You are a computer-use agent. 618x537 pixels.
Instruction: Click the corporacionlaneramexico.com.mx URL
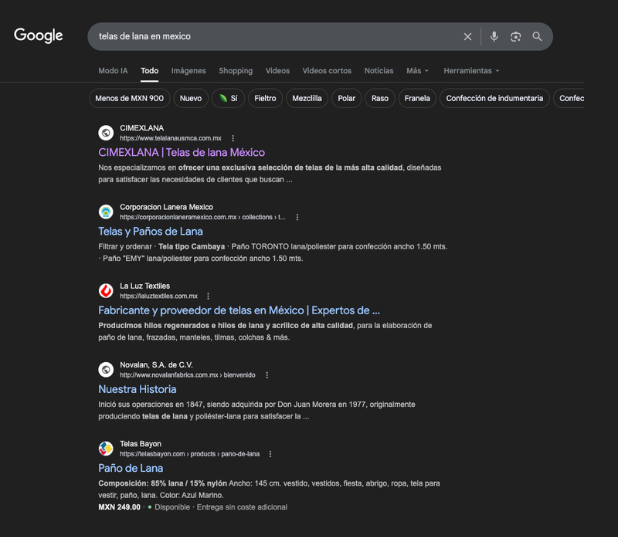(x=203, y=217)
